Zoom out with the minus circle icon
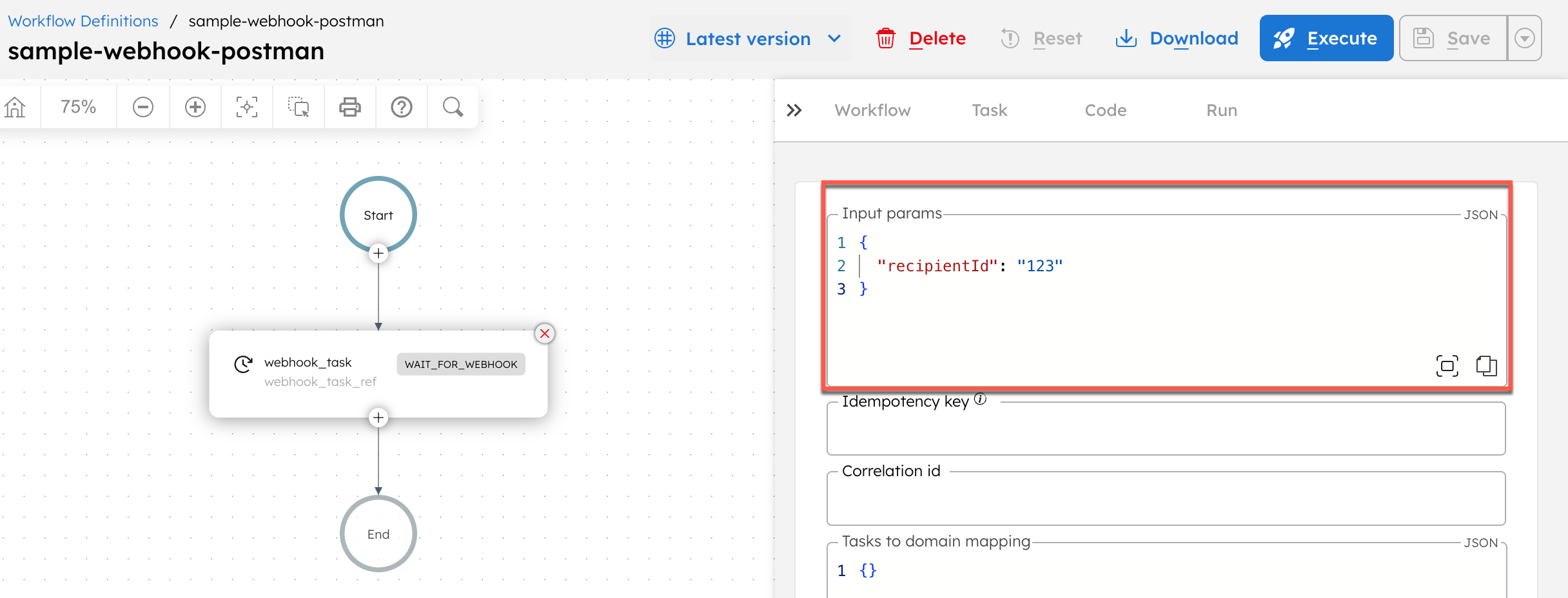The height and width of the screenshot is (598, 1568). coord(143,107)
